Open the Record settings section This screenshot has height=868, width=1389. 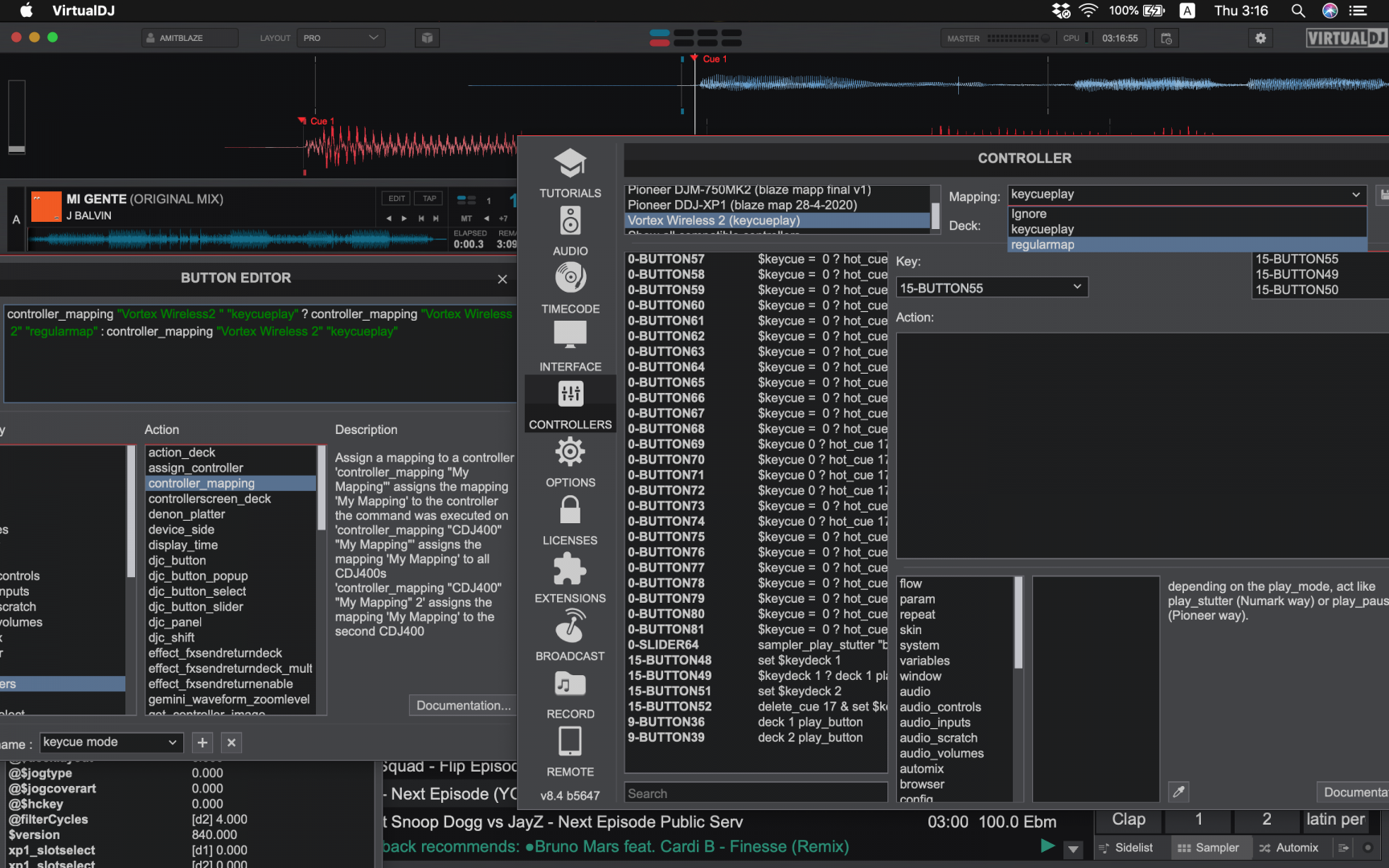click(x=570, y=694)
